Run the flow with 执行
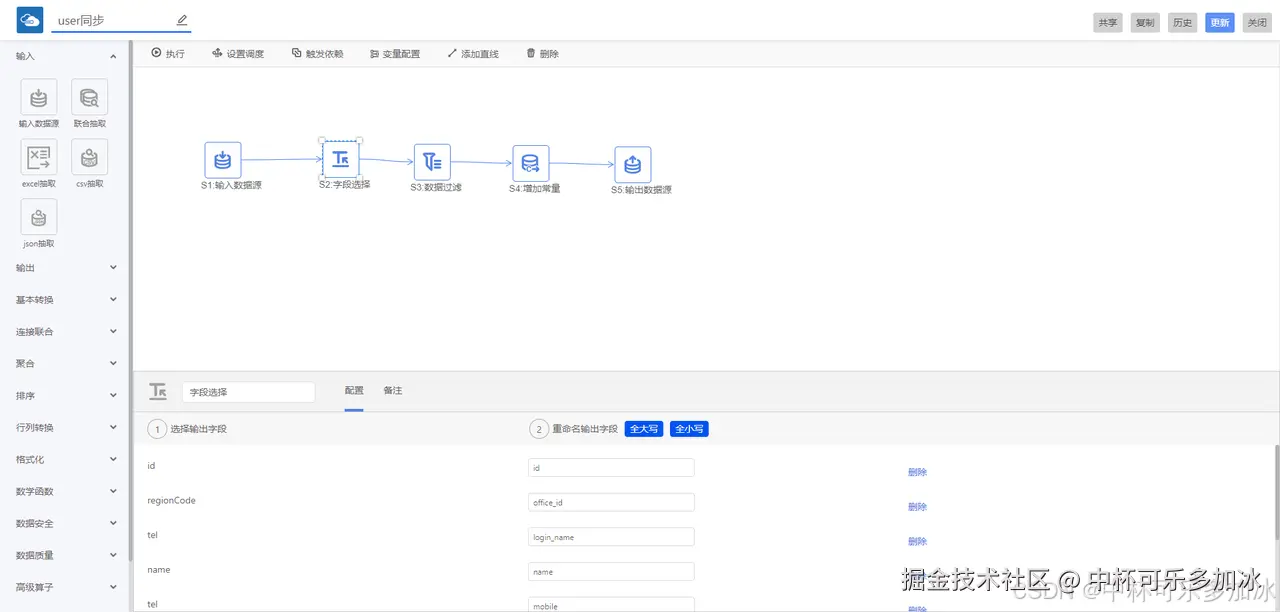The width and height of the screenshot is (1280, 612). 168,53
